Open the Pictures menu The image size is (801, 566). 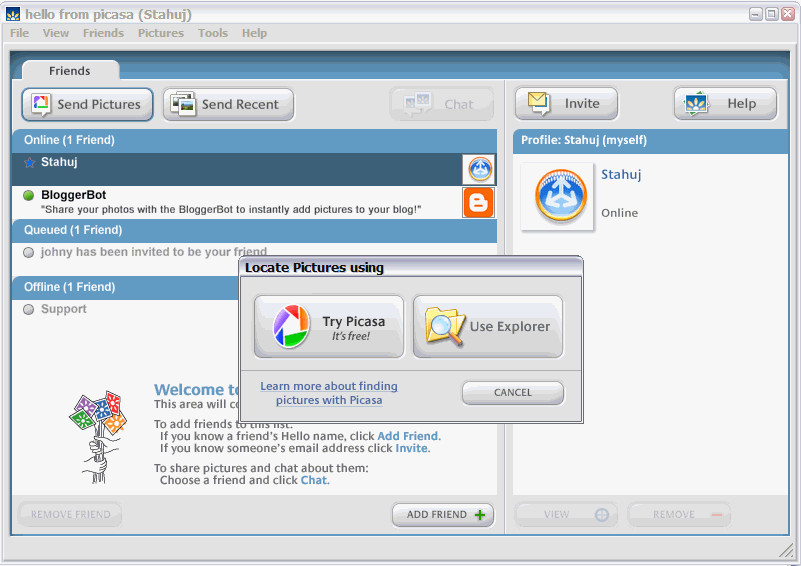[x=160, y=33]
